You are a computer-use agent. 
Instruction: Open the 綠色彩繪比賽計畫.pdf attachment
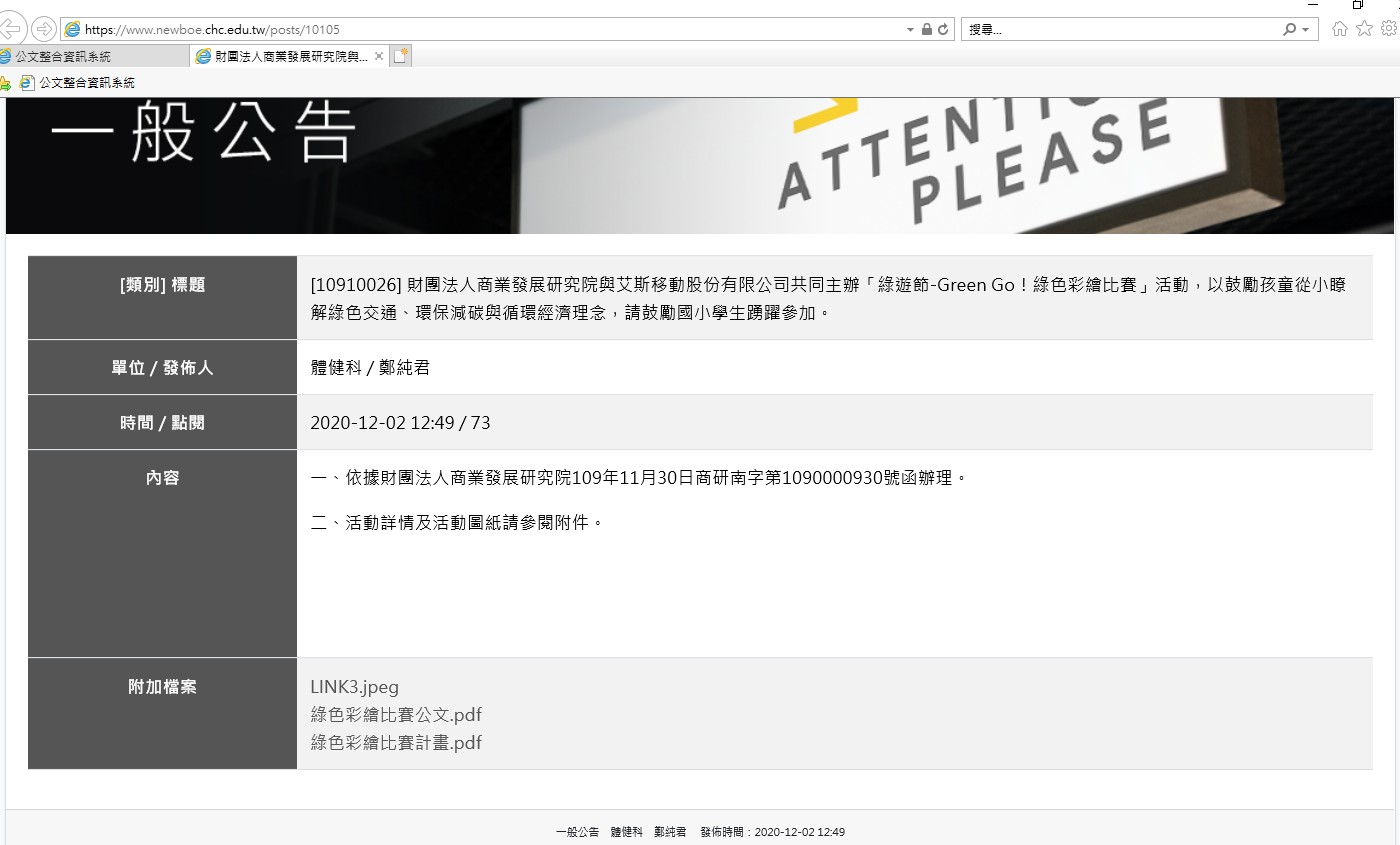pyautogui.click(x=396, y=743)
